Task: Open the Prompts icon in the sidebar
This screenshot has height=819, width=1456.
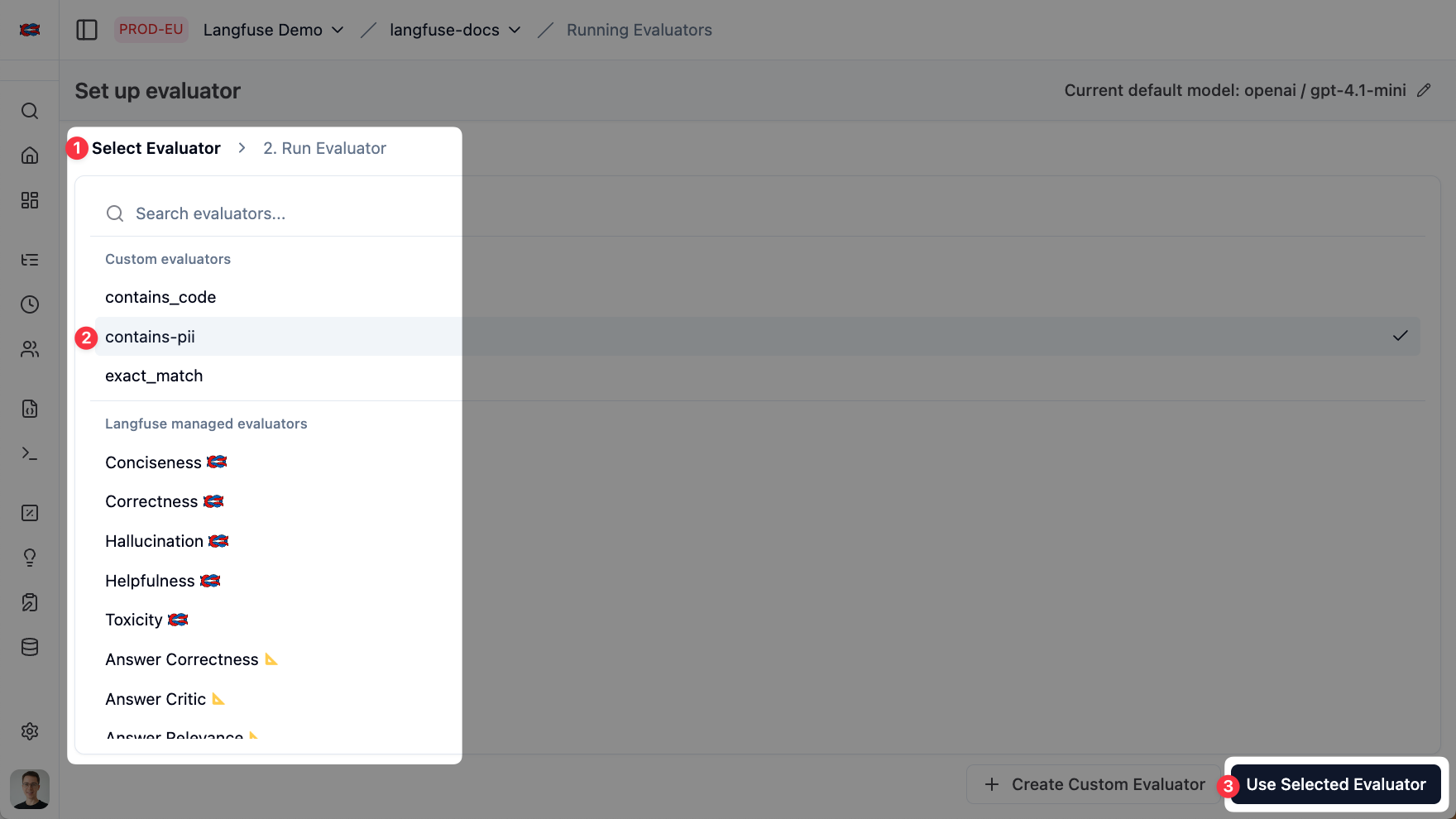Action: 30,409
